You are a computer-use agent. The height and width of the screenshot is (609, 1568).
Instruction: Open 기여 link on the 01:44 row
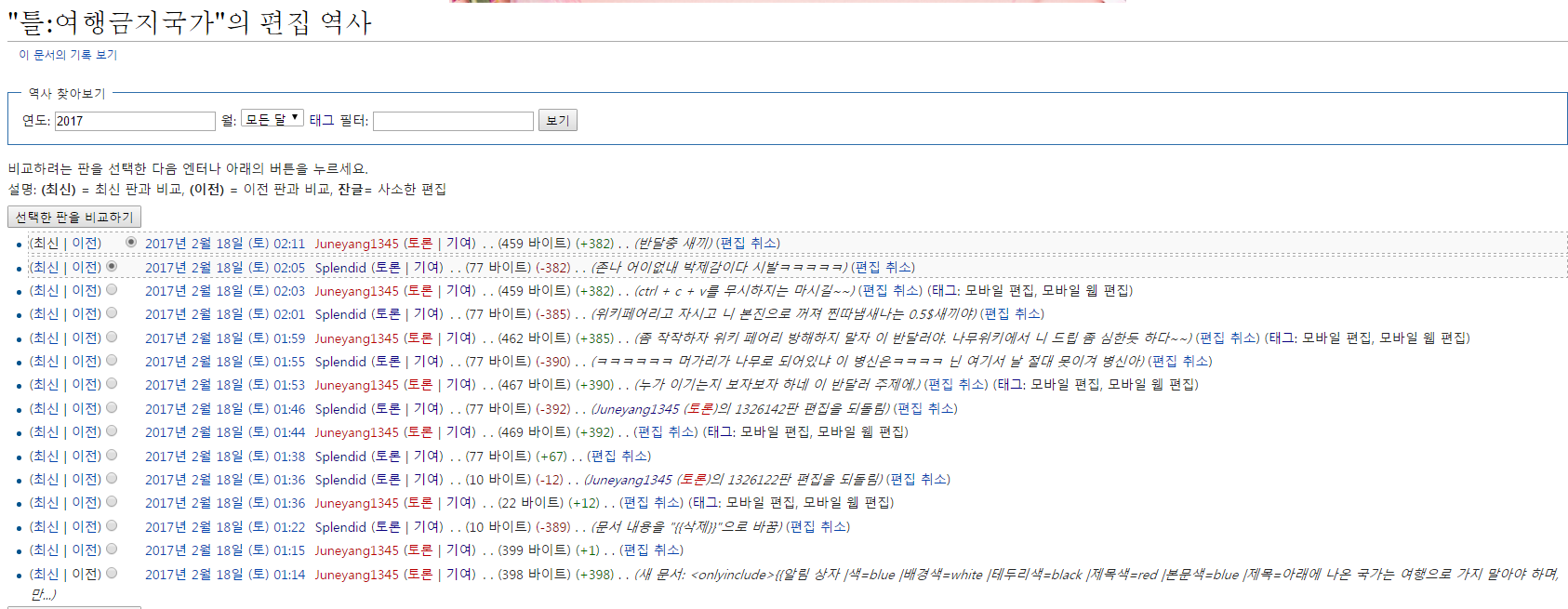pos(458,432)
